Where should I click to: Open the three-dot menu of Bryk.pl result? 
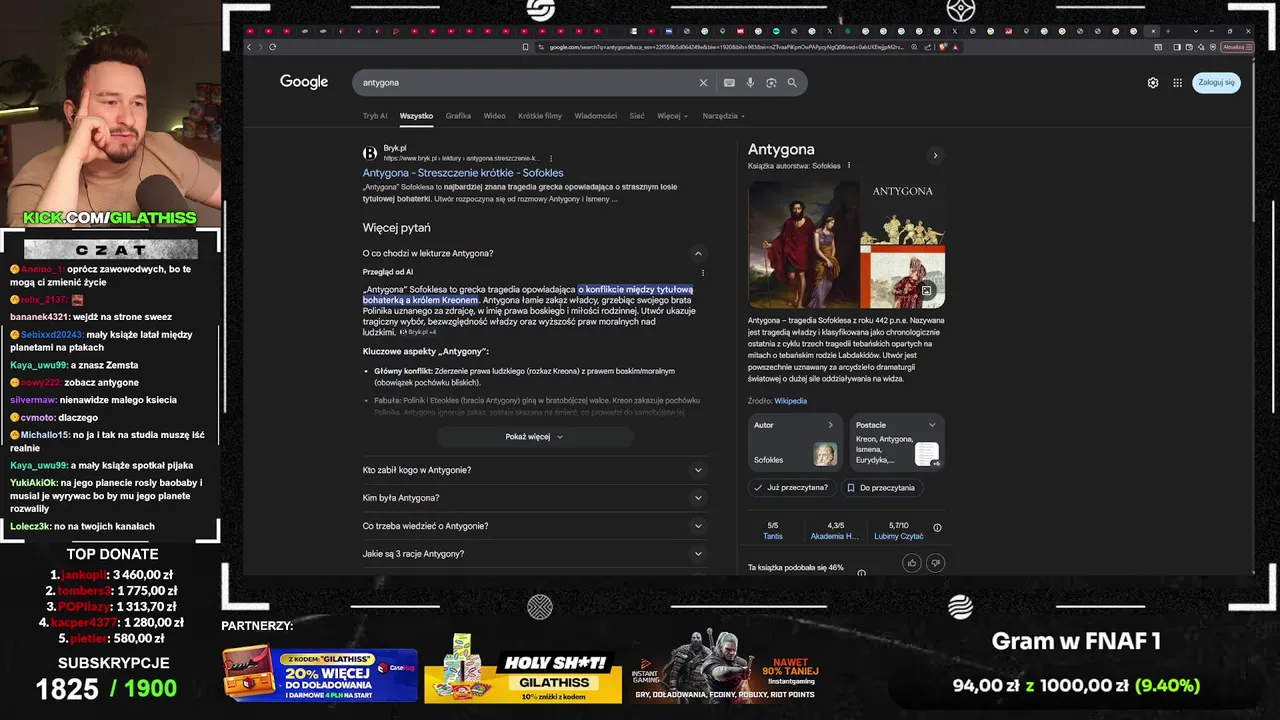tap(551, 158)
